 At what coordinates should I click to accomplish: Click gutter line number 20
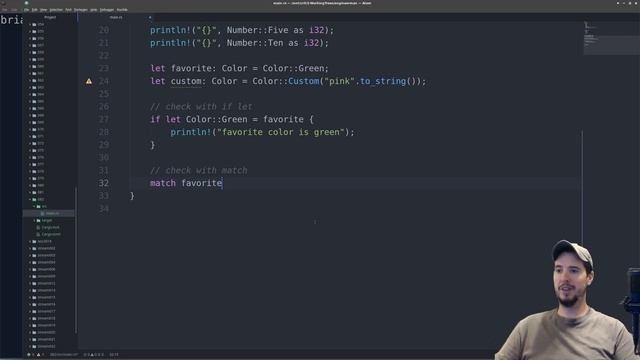pyautogui.click(x=104, y=30)
